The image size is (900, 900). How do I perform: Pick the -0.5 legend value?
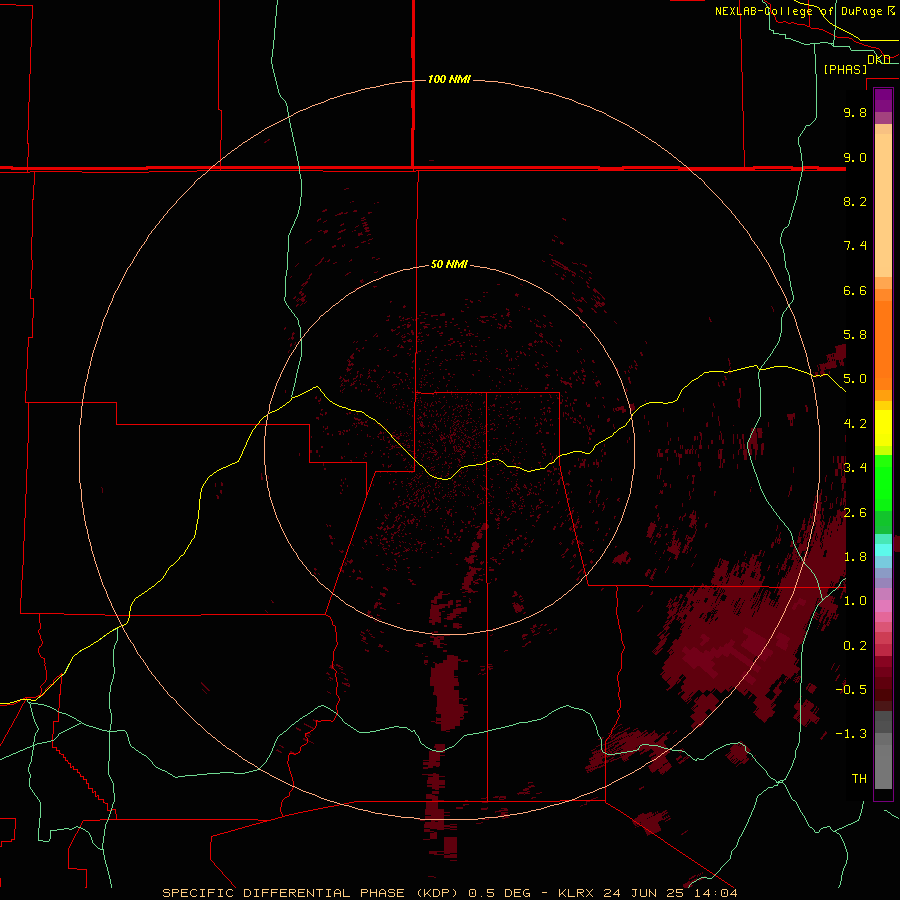(x=851, y=690)
